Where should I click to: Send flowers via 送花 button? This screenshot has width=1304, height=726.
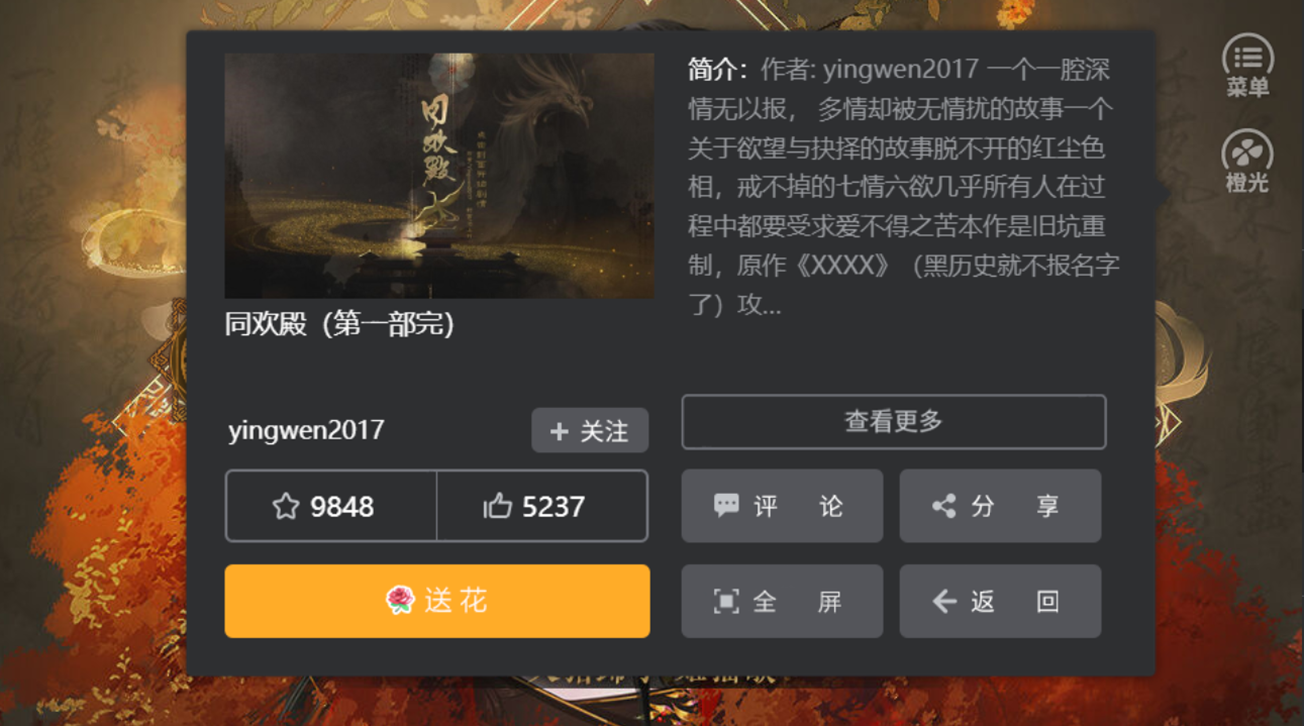(x=437, y=601)
